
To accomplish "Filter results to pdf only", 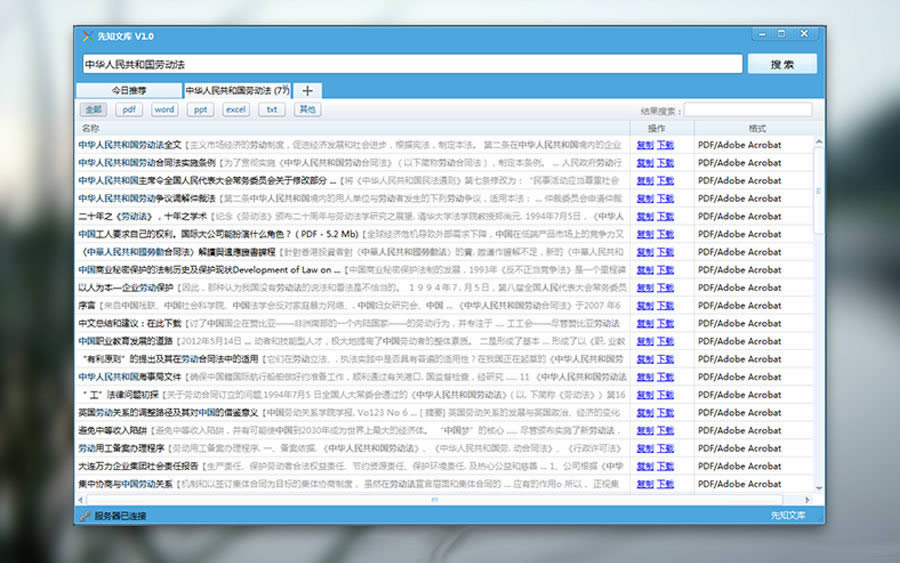I will tap(129, 110).
